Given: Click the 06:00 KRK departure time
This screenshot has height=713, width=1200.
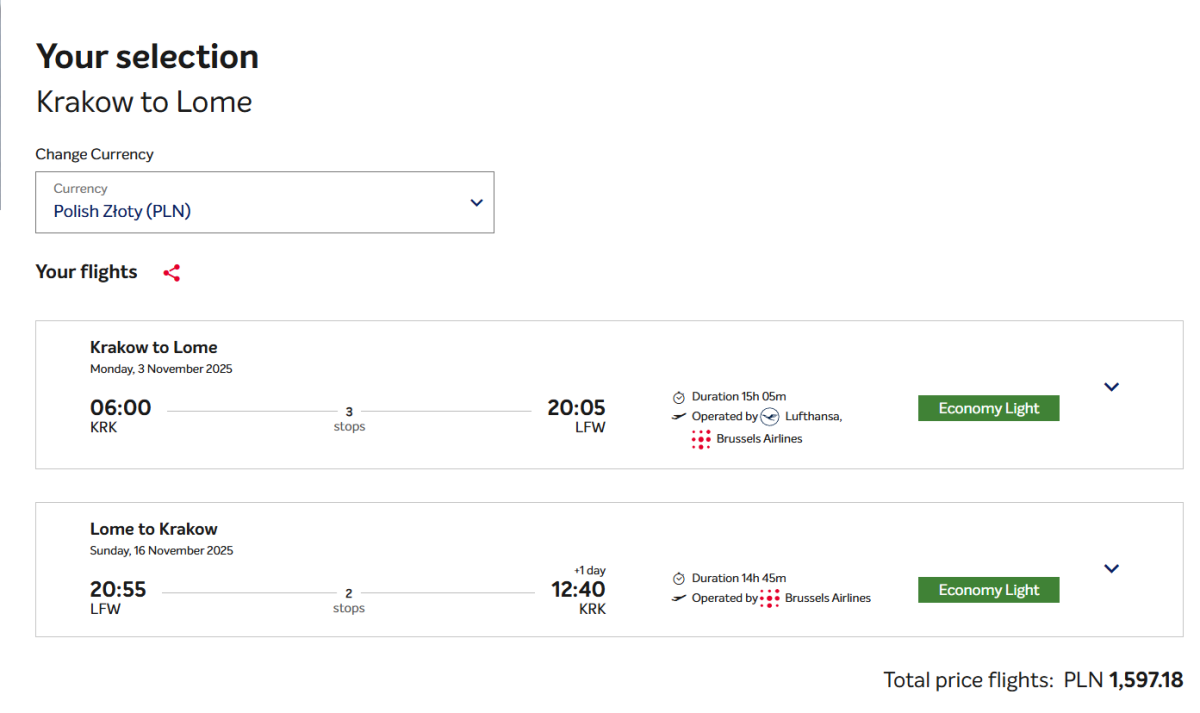Looking at the screenshot, I should click(120, 407).
